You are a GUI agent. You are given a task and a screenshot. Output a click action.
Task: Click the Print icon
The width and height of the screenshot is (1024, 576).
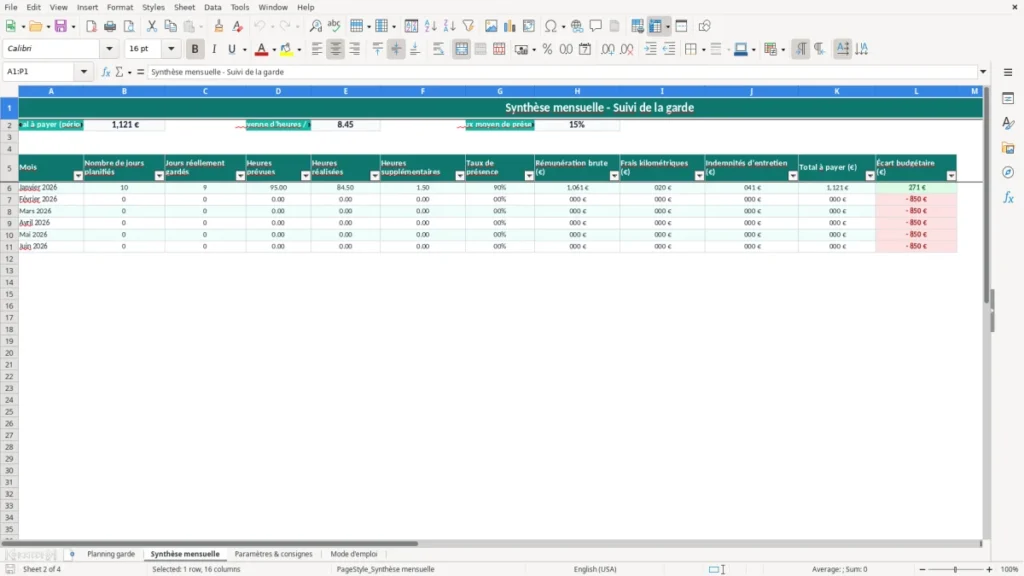(110, 26)
